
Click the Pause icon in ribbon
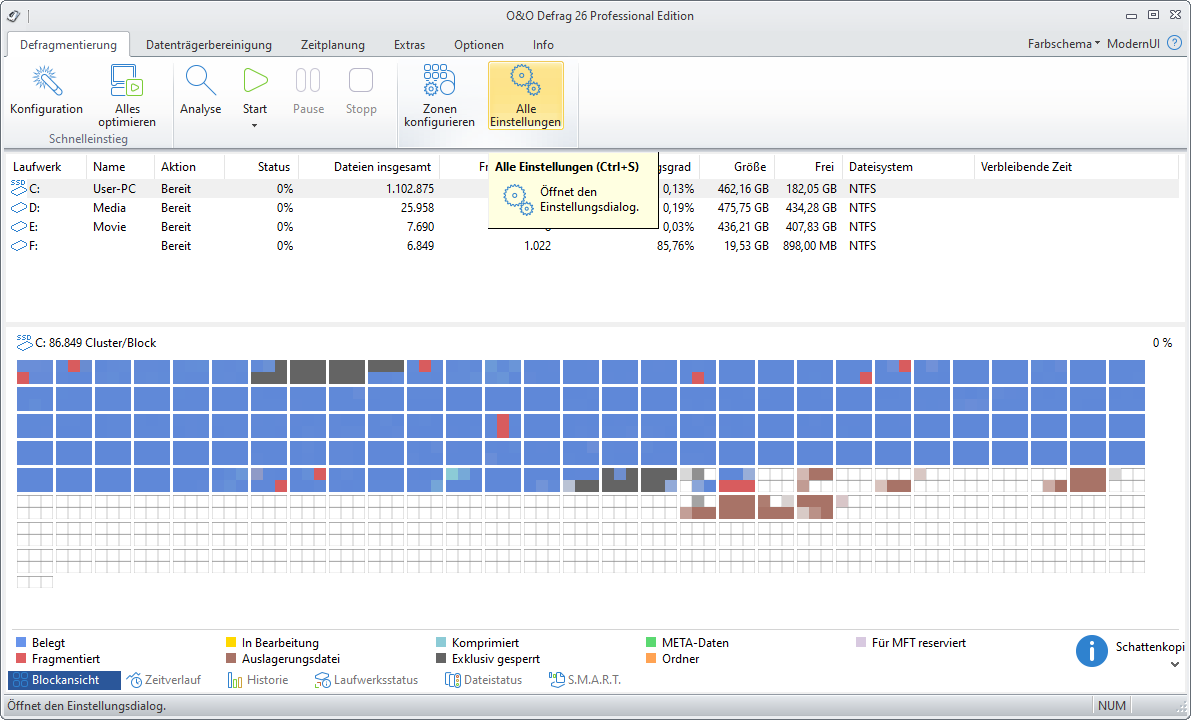(x=308, y=81)
